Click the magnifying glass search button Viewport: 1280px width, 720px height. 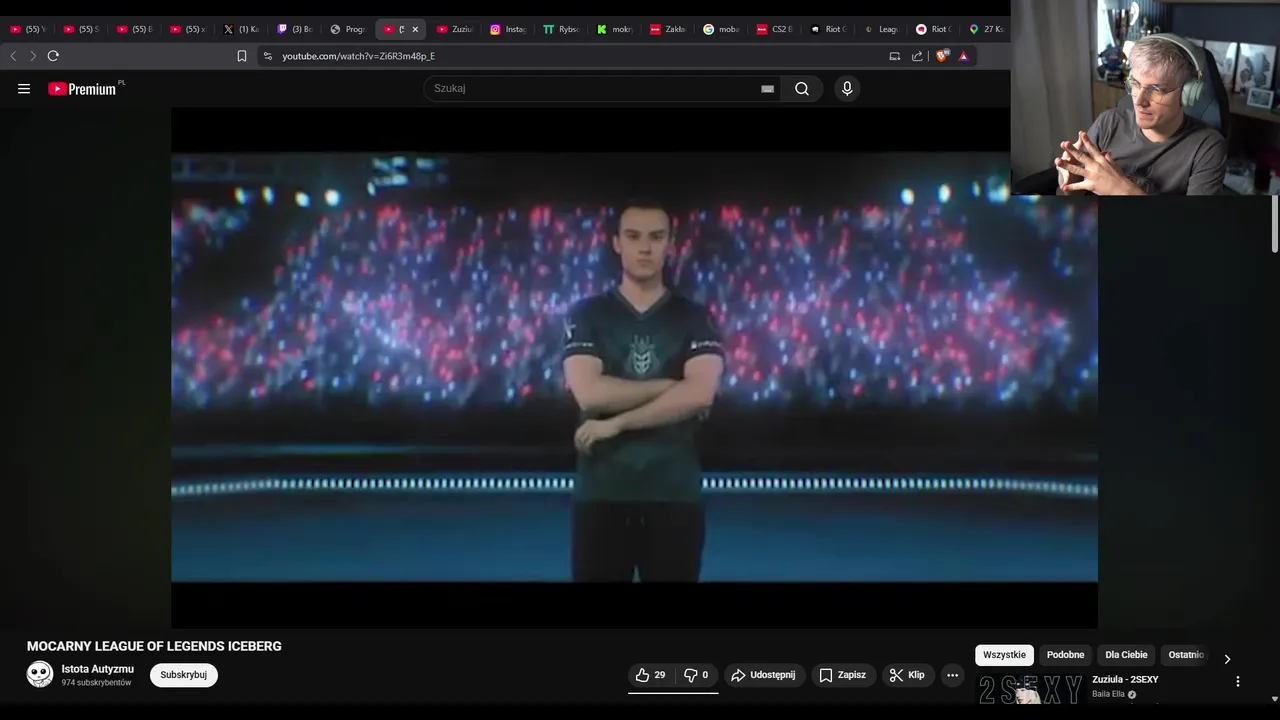coord(802,89)
